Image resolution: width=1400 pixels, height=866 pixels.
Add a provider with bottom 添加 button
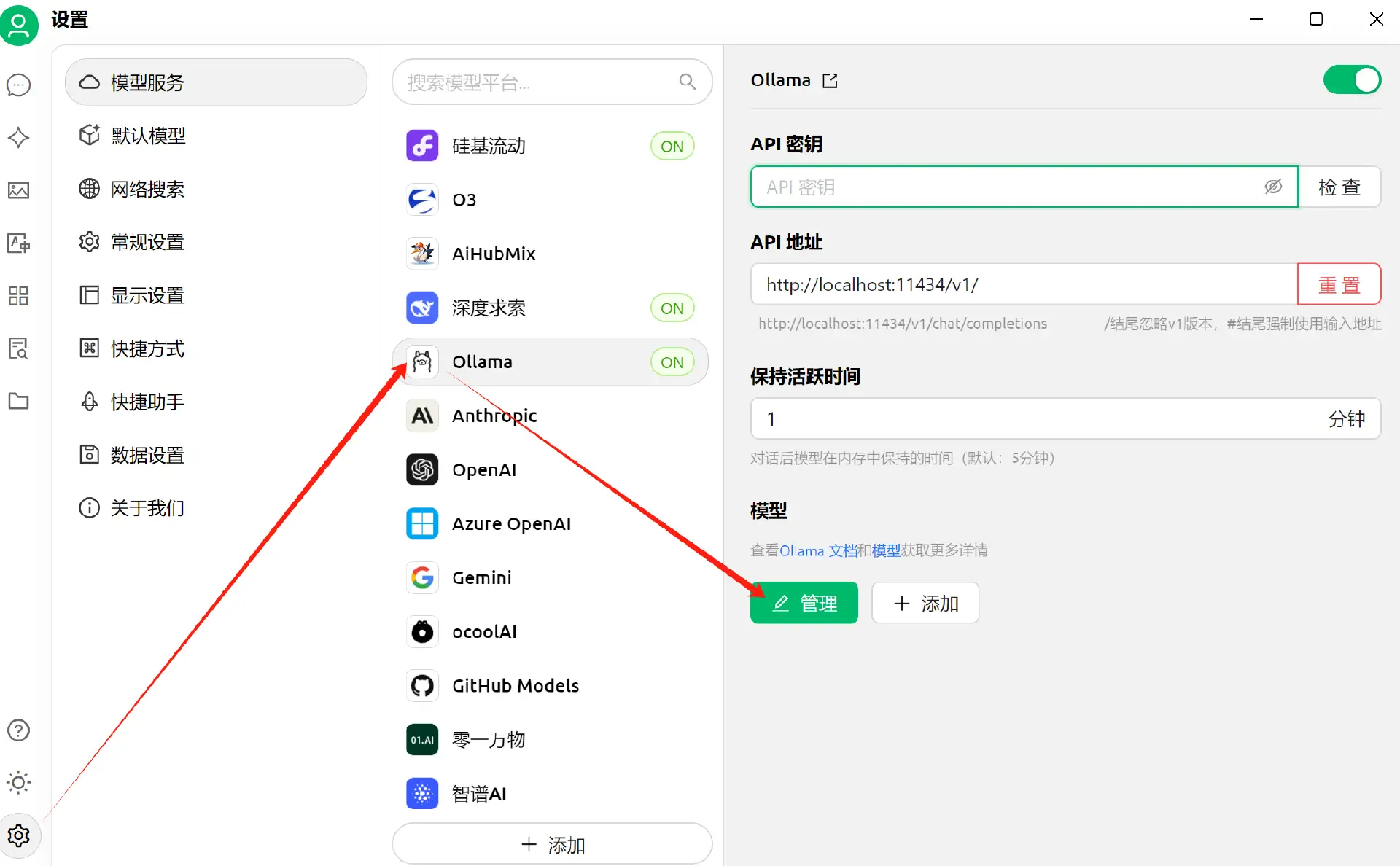[x=552, y=844]
